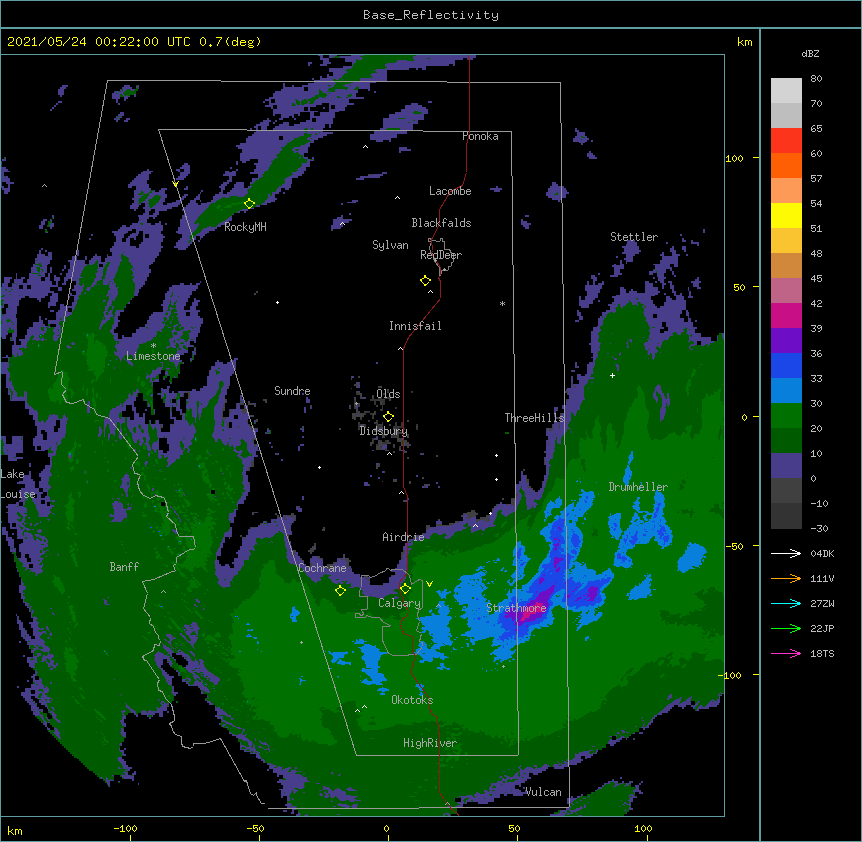
Task: Click the 42 dBZ magenta color swatch
Action: [x=786, y=315]
